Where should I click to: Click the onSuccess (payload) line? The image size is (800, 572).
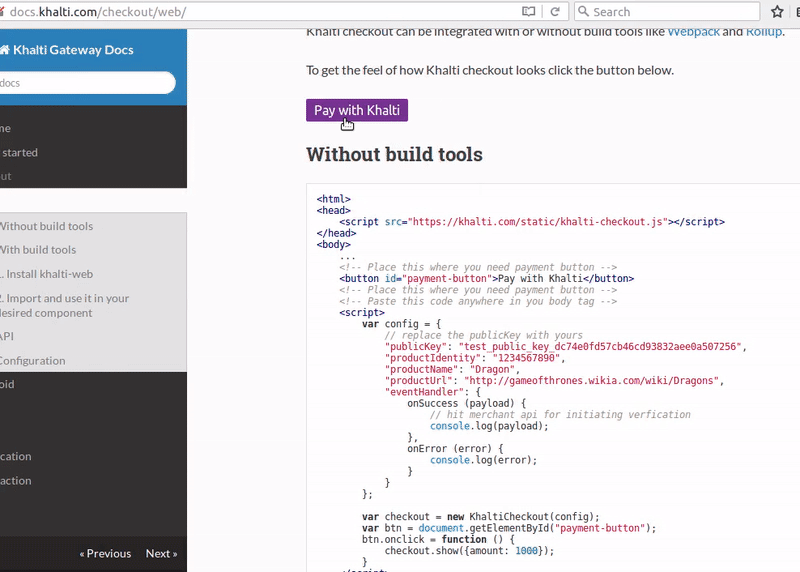click(x=466, y=404)
